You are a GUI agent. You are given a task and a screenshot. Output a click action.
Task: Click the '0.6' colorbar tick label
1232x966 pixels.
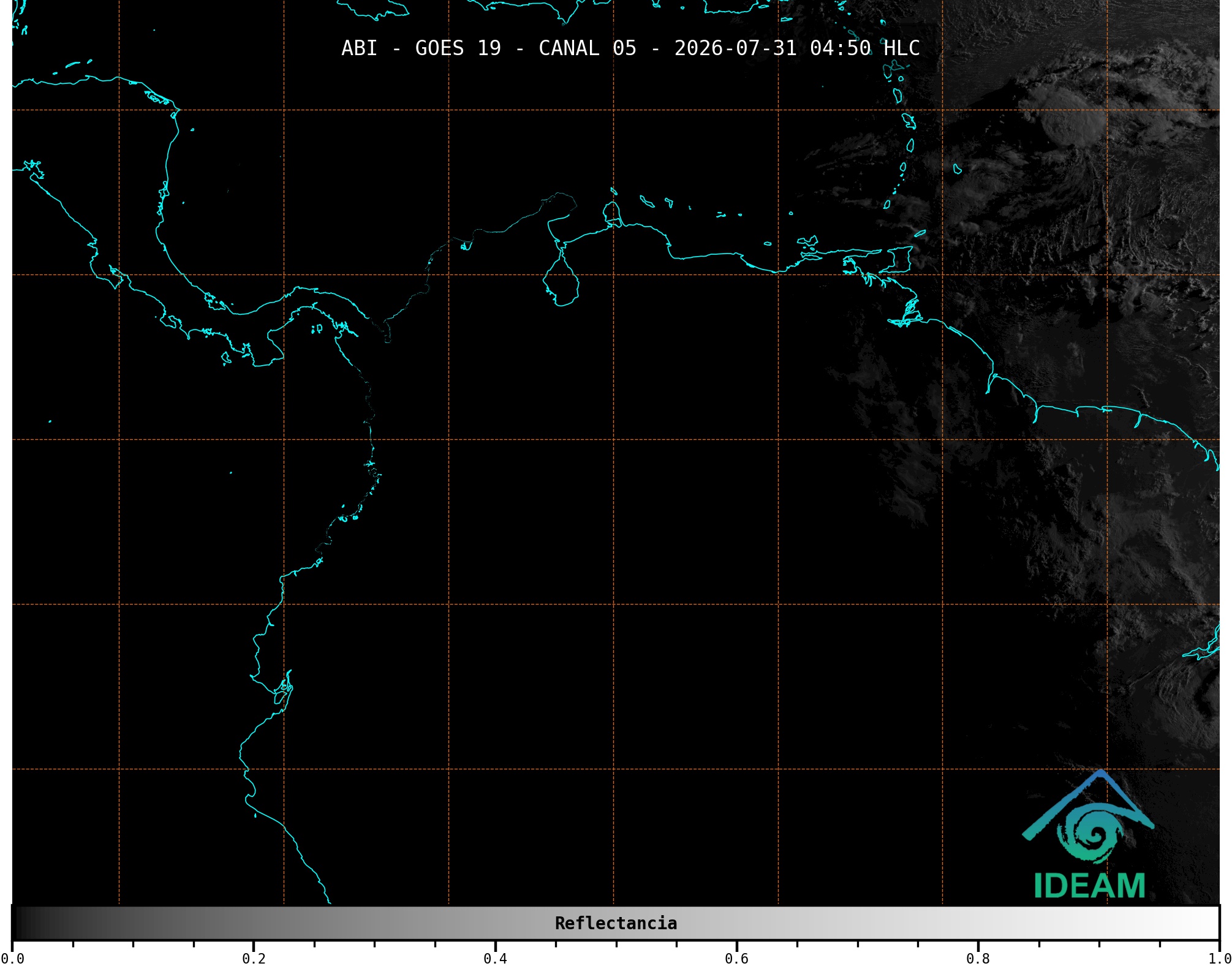click(737, 959)
